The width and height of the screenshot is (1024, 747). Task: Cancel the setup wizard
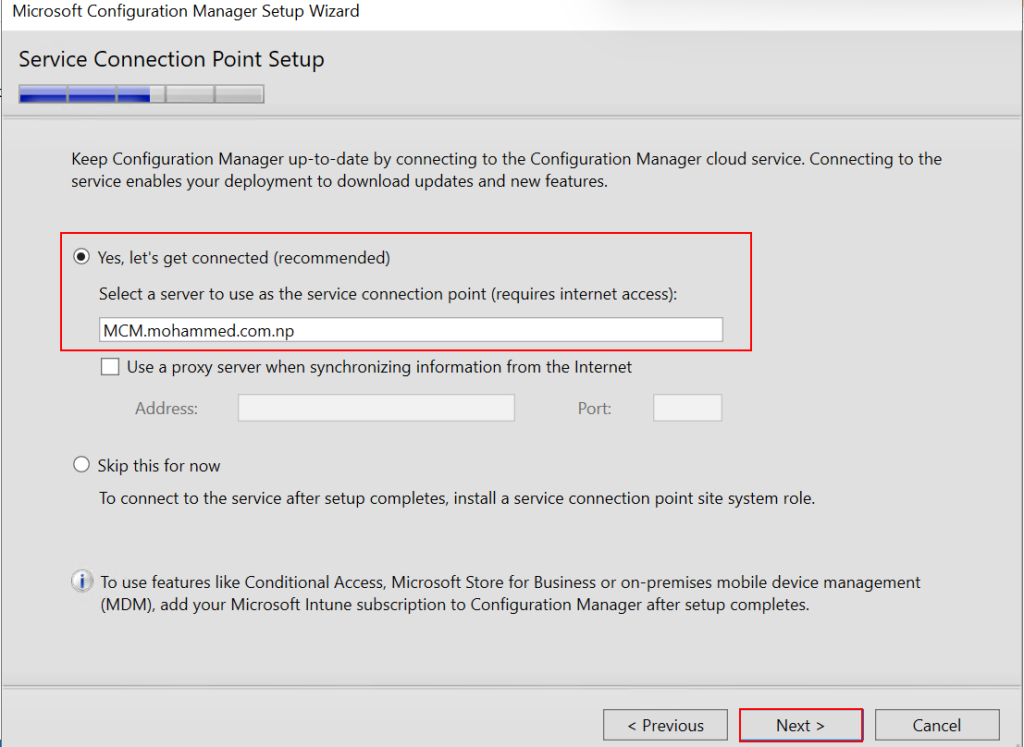pyautogui.click(x=937, y=725)
